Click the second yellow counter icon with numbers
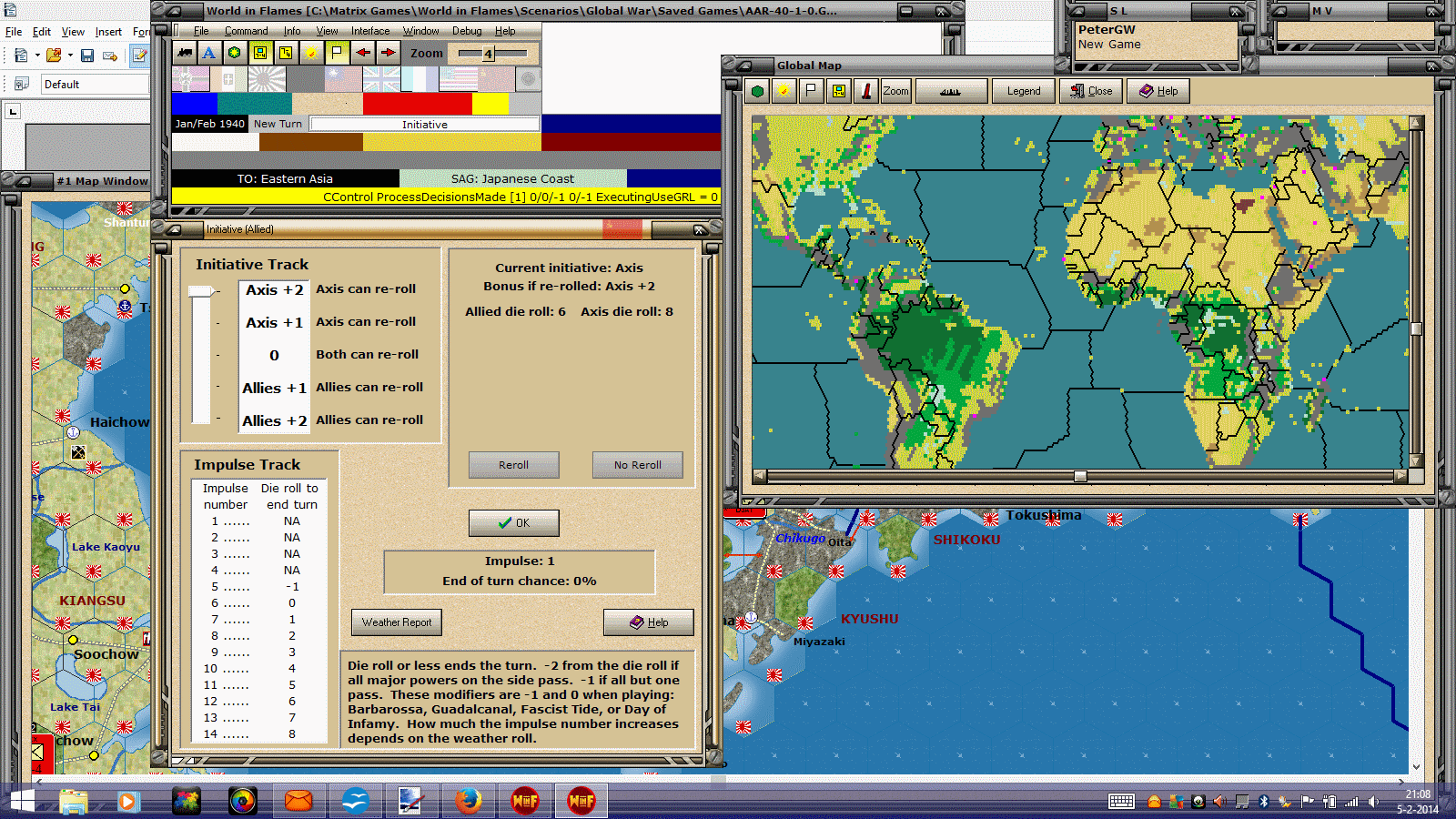The height and width of the screenshot is (819, 1456). [x=286, y=53]
